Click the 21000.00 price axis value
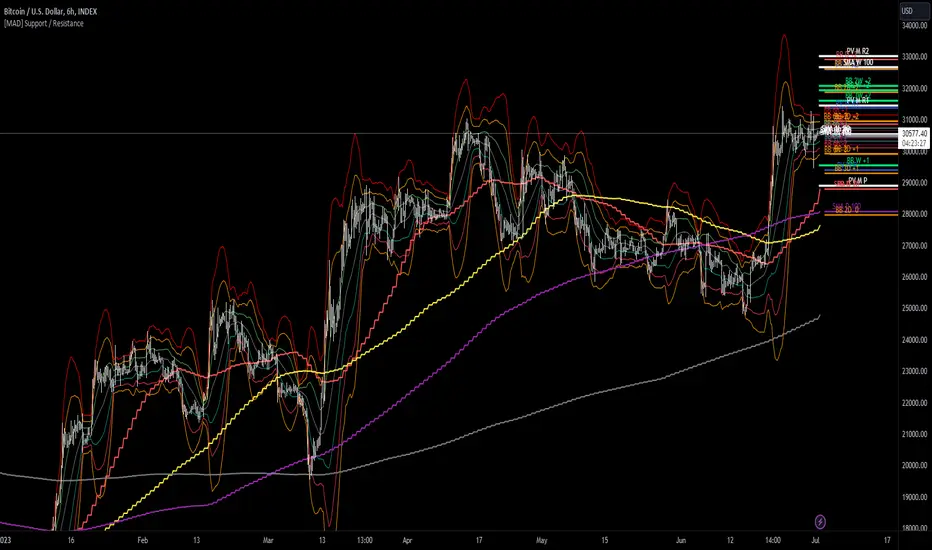The image size is (932, 550). click(914, 435)
